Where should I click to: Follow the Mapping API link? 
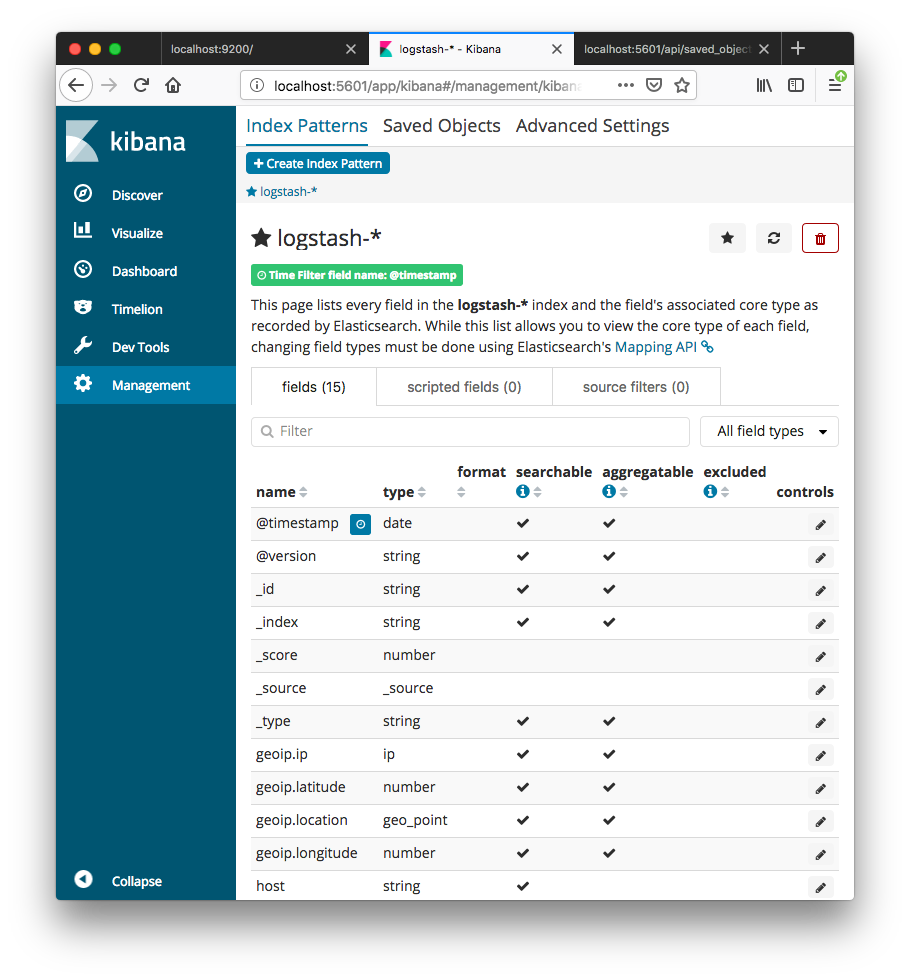664,347
